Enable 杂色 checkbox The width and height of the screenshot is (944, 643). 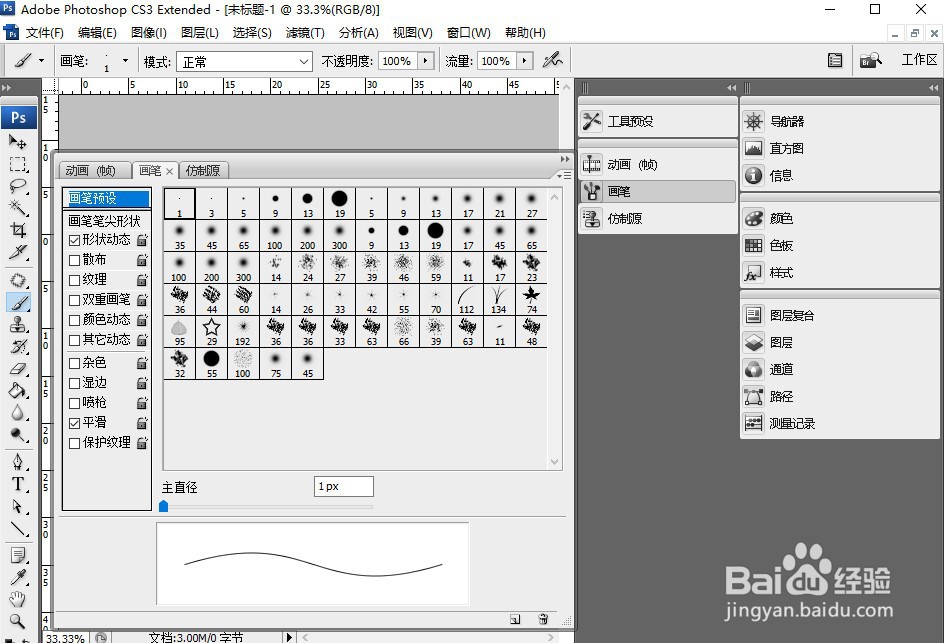pos(75,363)
